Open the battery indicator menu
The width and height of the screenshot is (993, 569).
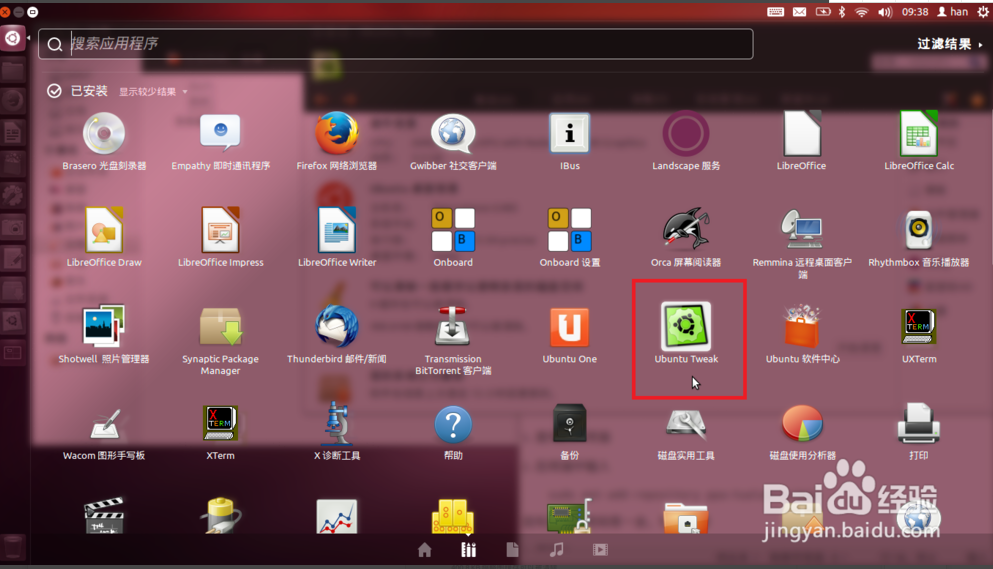pos(823,11)
